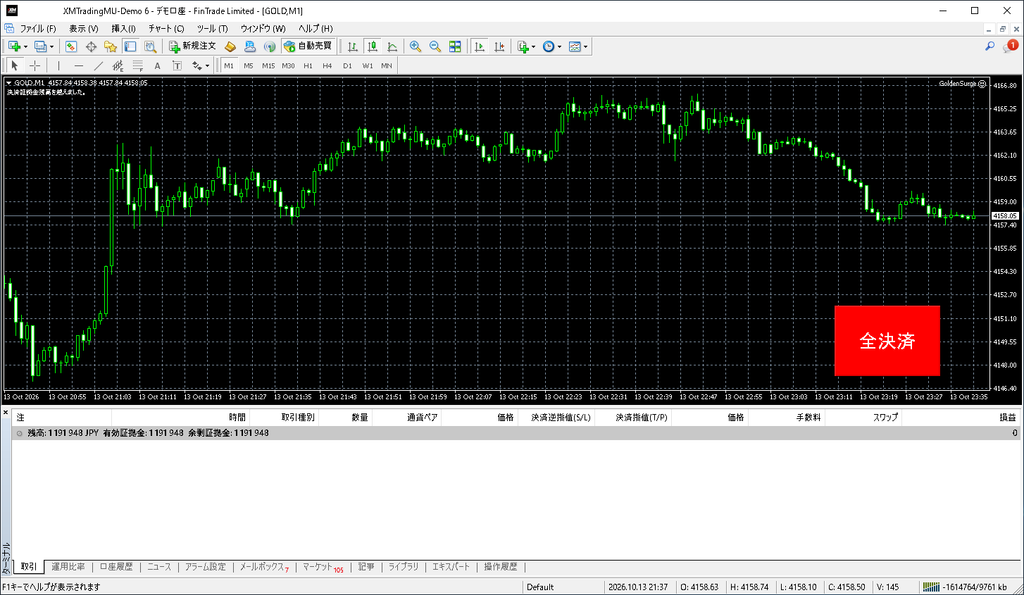This screenshot has width=1024, height=595.
Task: Switch chart to candlestick mode
Action: pos(372,46)
